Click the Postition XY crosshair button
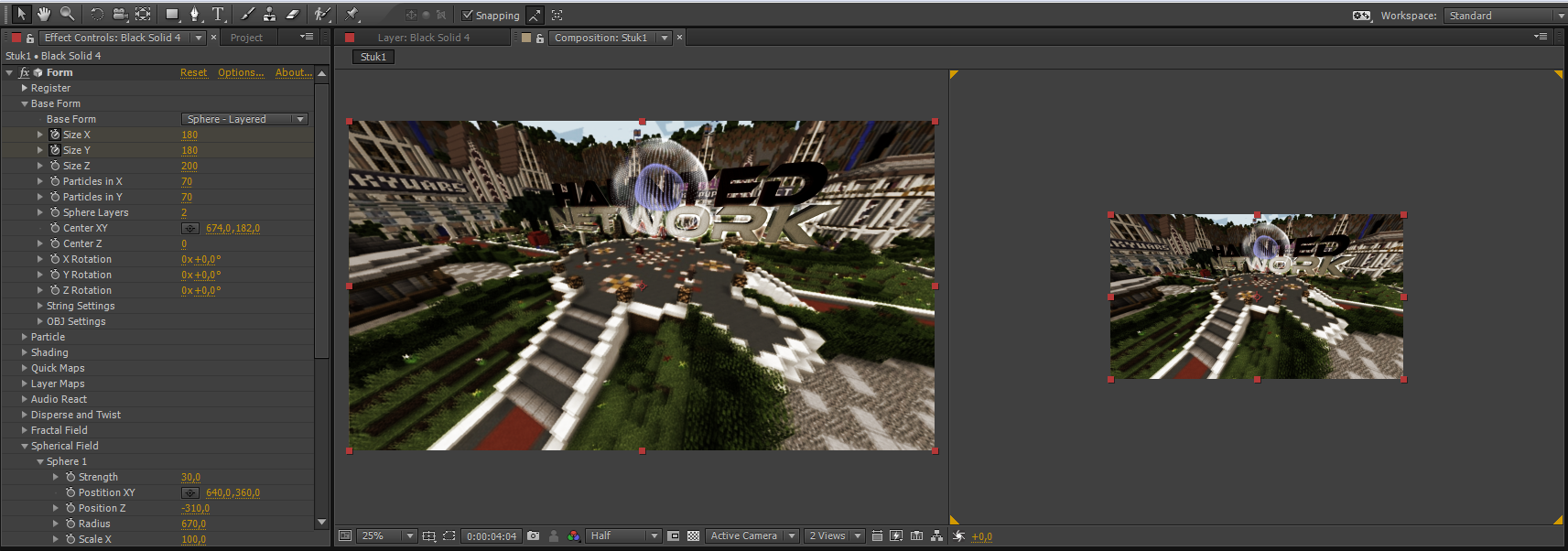Viewport: 1568px width, 551px height. point(190,492)
